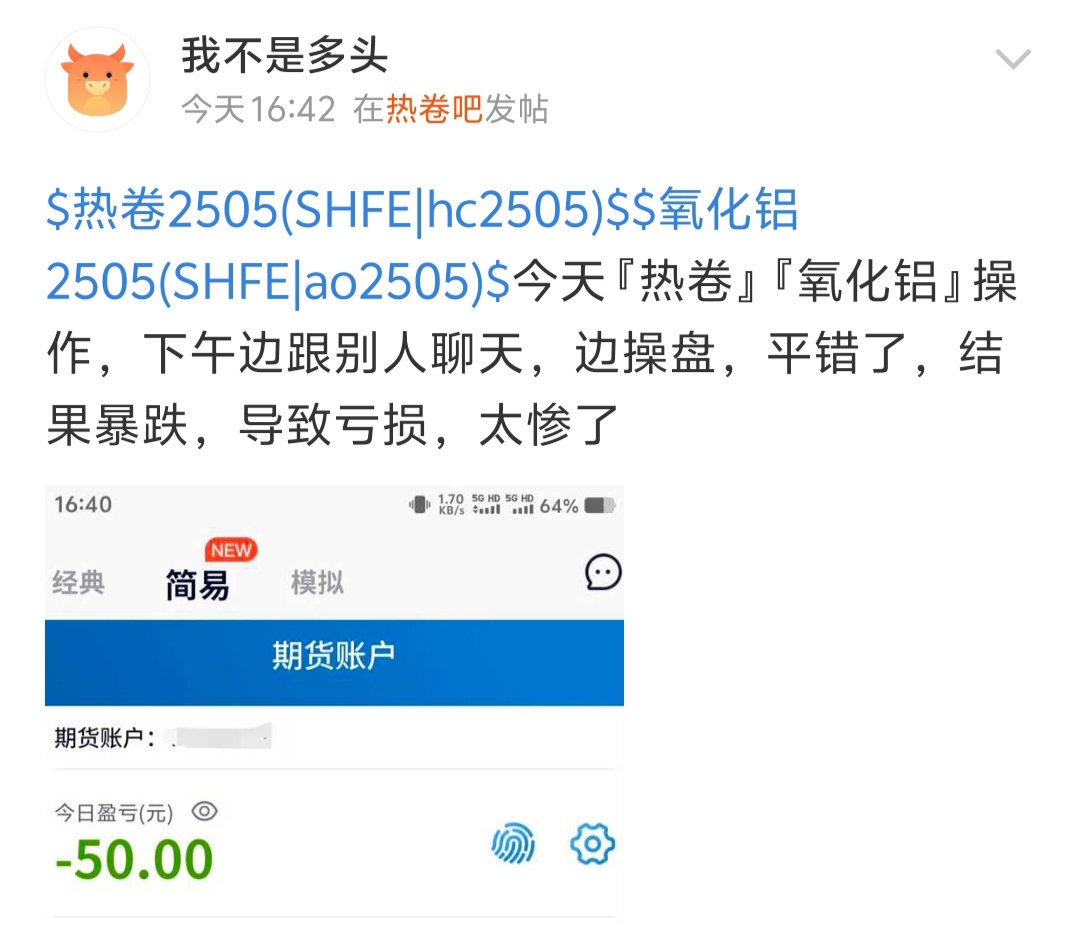Open the bull avatar profile picture
The width and height of the screenshot is (1080, 932).
[97, 80]
